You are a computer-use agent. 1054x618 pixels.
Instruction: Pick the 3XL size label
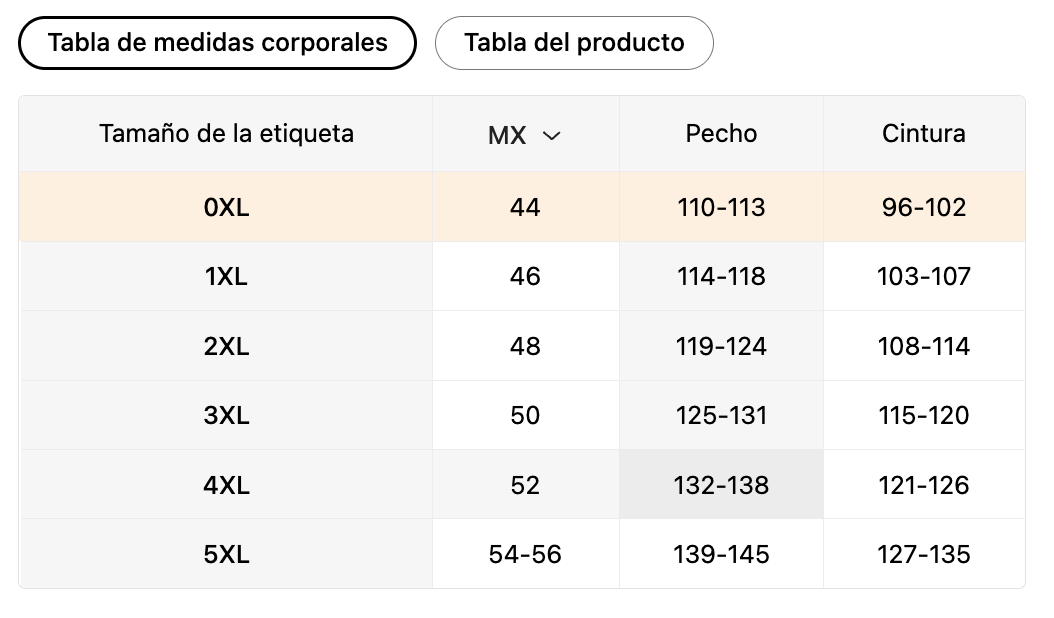(x=227, y=416)
